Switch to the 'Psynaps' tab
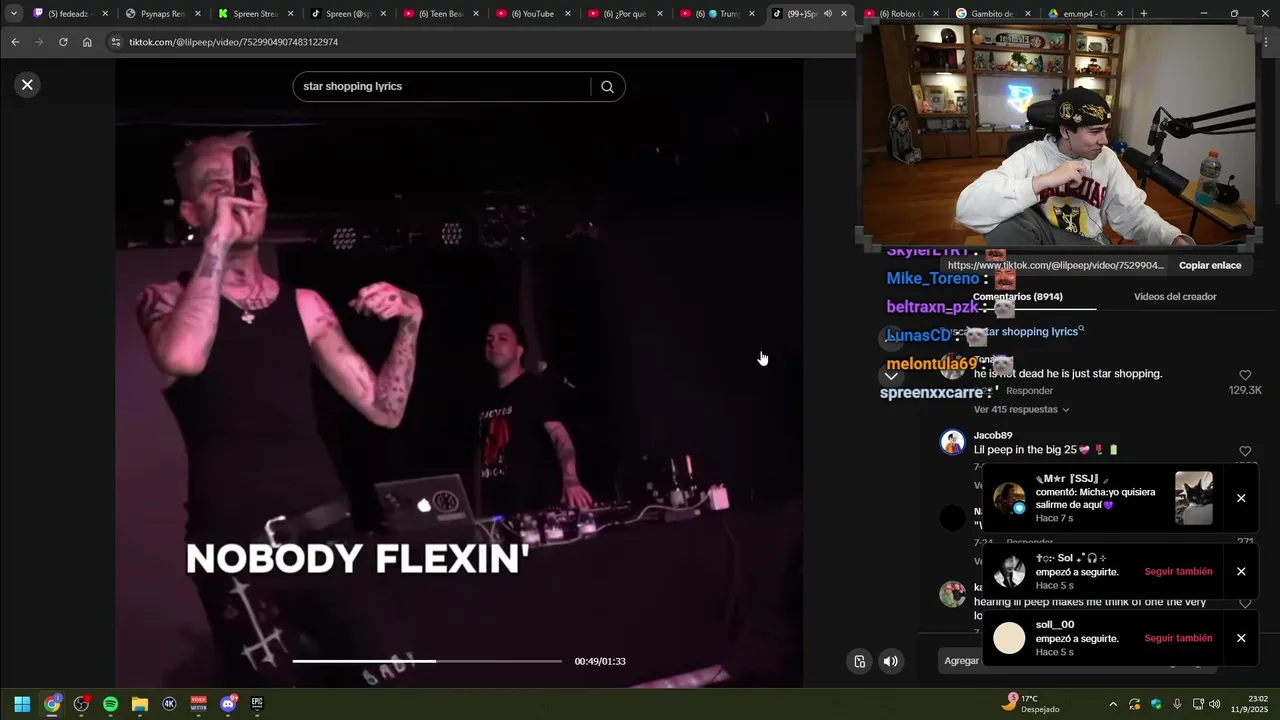 pos(163,14)
